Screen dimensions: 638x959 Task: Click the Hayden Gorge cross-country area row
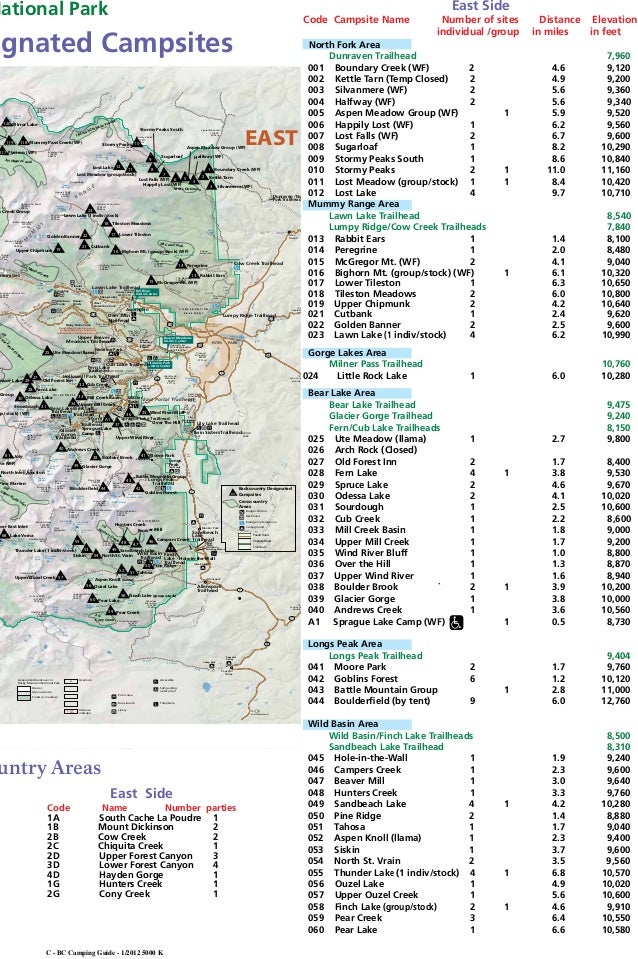click(133, 875)
